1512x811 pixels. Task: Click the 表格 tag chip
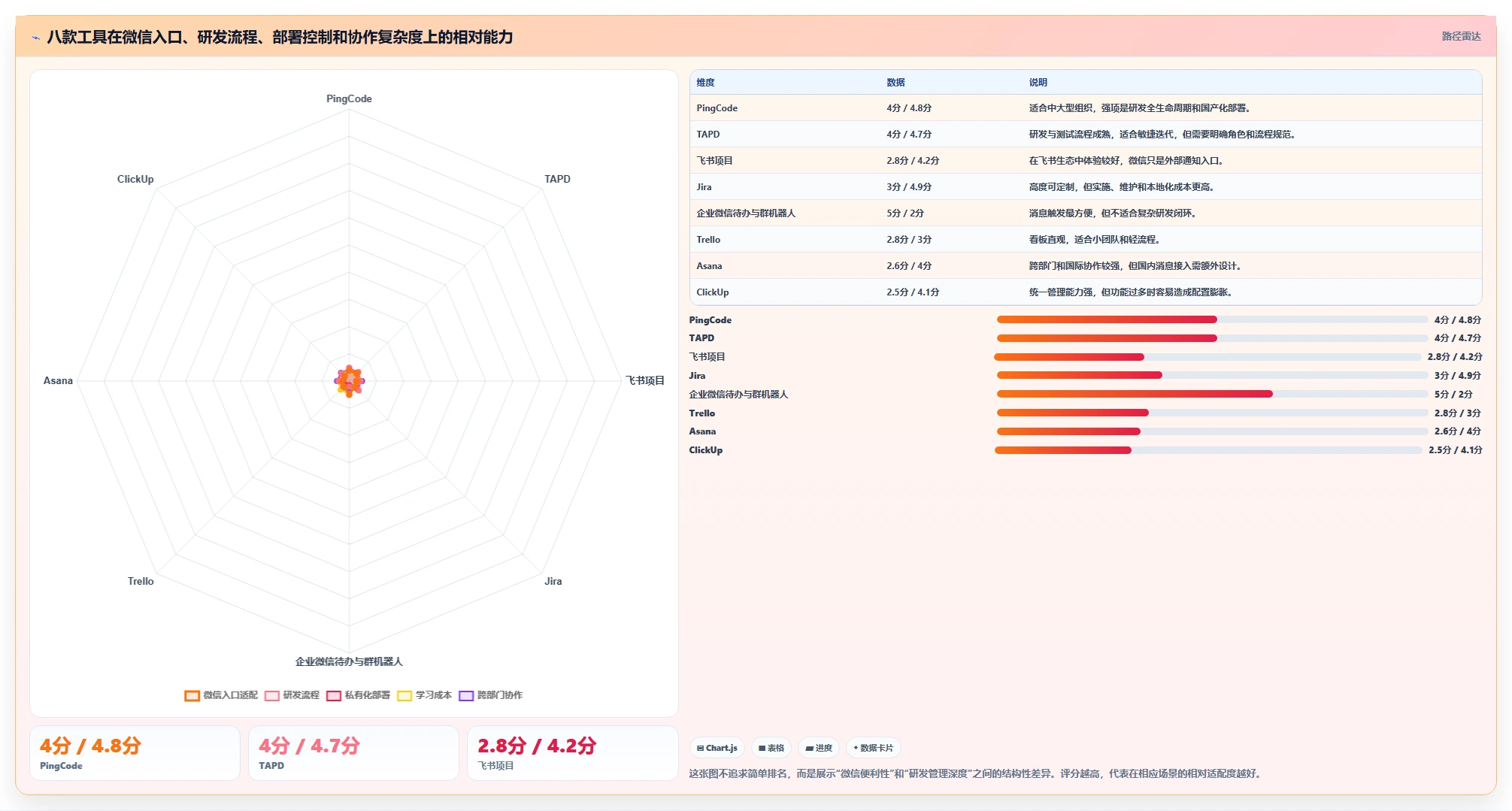[771, 748]
